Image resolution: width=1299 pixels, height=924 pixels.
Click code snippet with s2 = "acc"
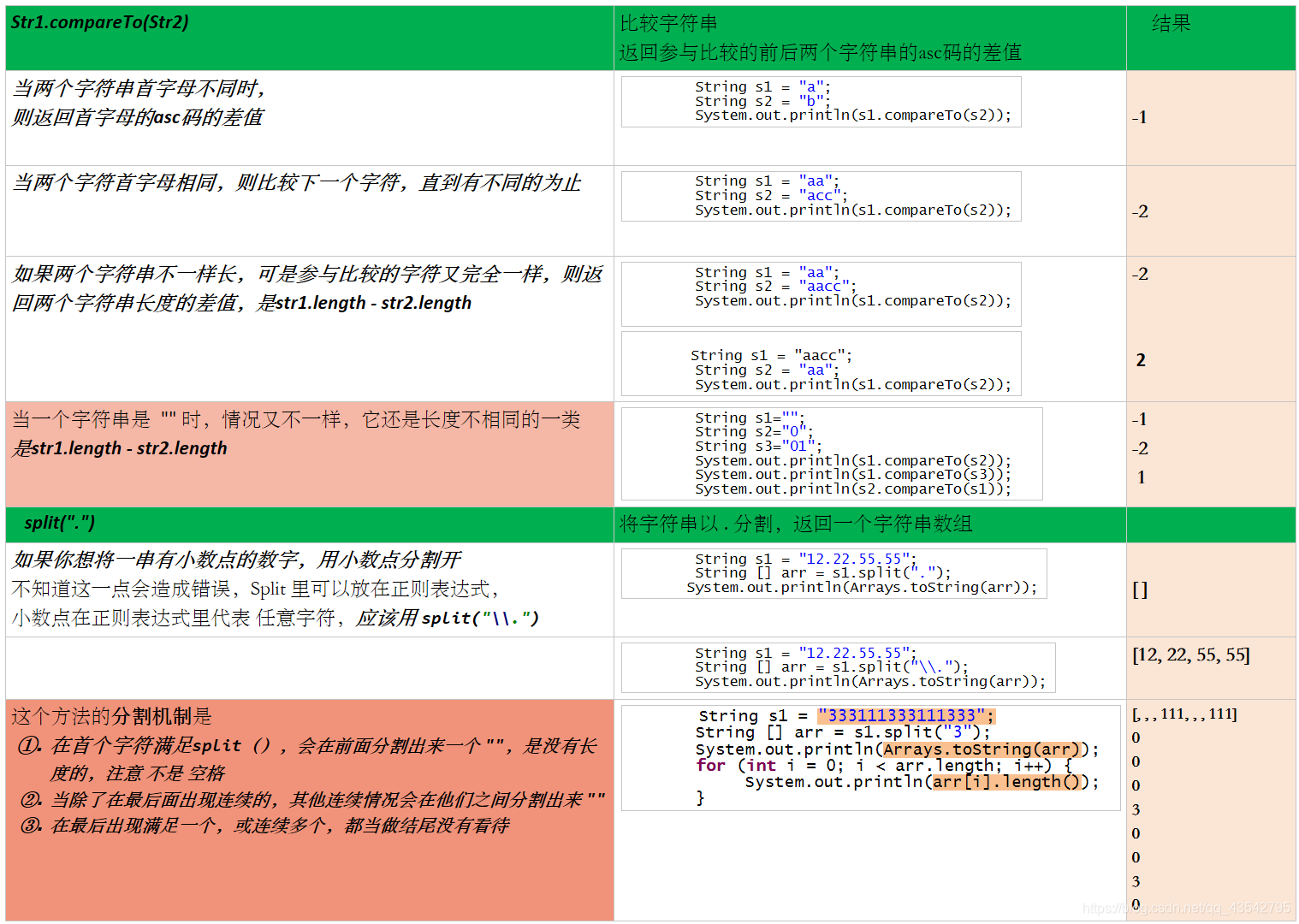(822, 196)
